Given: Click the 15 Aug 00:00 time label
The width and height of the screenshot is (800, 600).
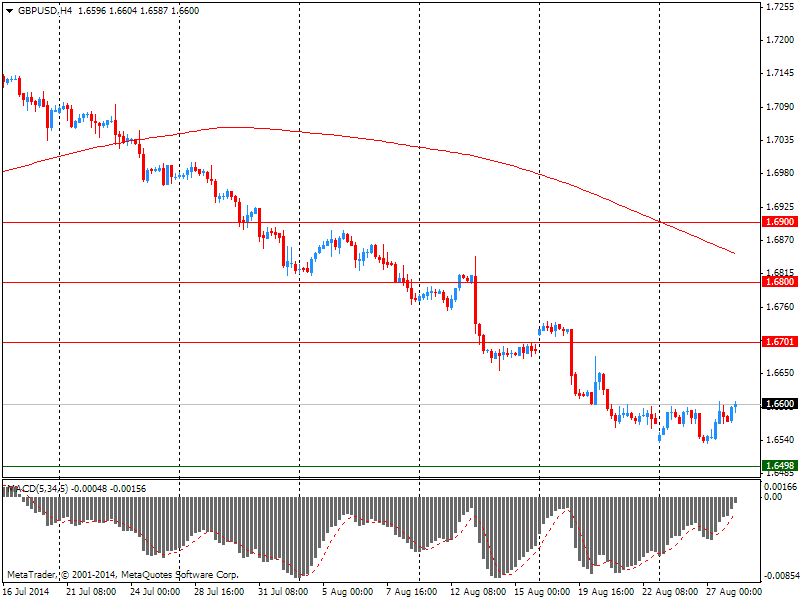Looking at the screenshot, I should [540, 592].
